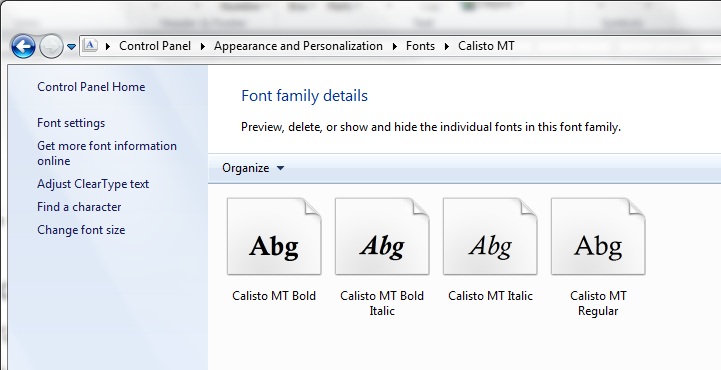Click the blue Back arrow button
This screenshot has width=721, height=370.
(x=23, y=46)
